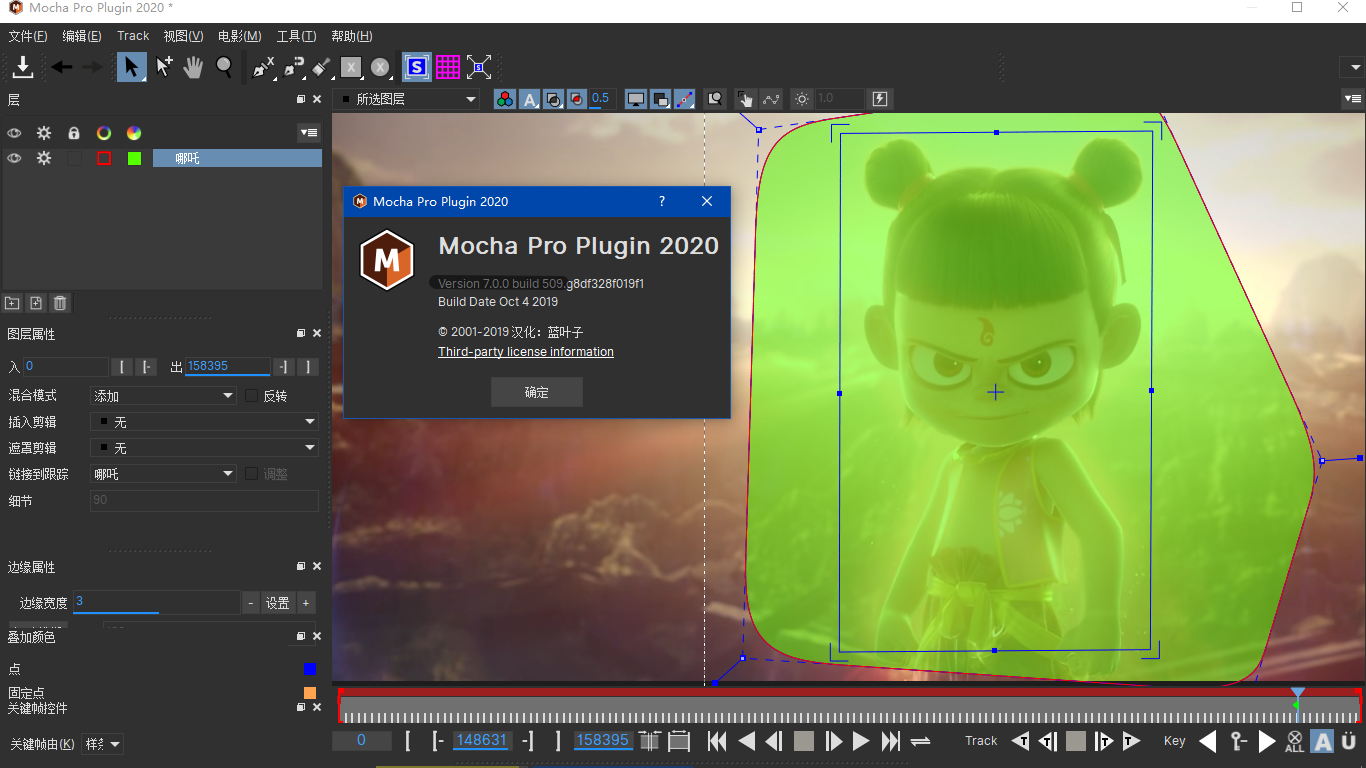Image resolution: width=1366 pixels, height=768 pixels.
Task: Select the Pan hand tool
Action: (x=193, y=67)
